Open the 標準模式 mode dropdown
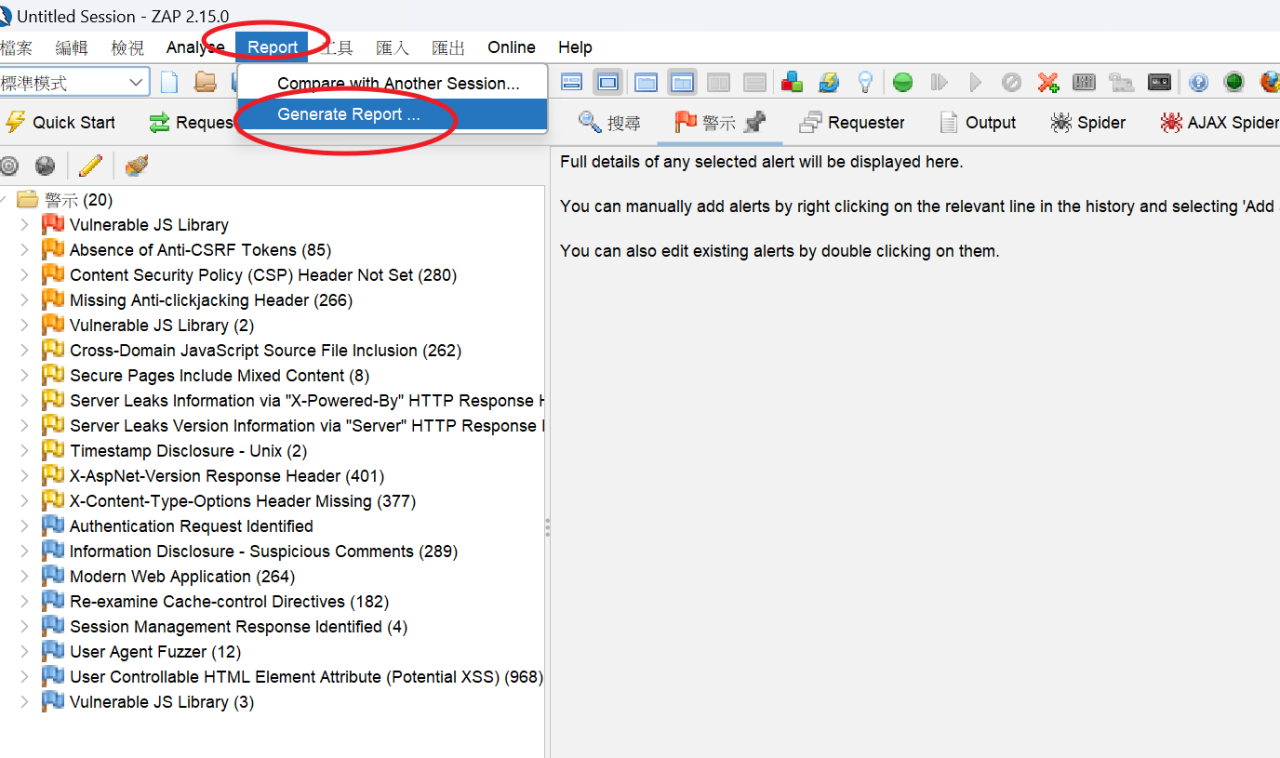Image resolution: width=1280 pixels, height=758 pixels. 74,83
